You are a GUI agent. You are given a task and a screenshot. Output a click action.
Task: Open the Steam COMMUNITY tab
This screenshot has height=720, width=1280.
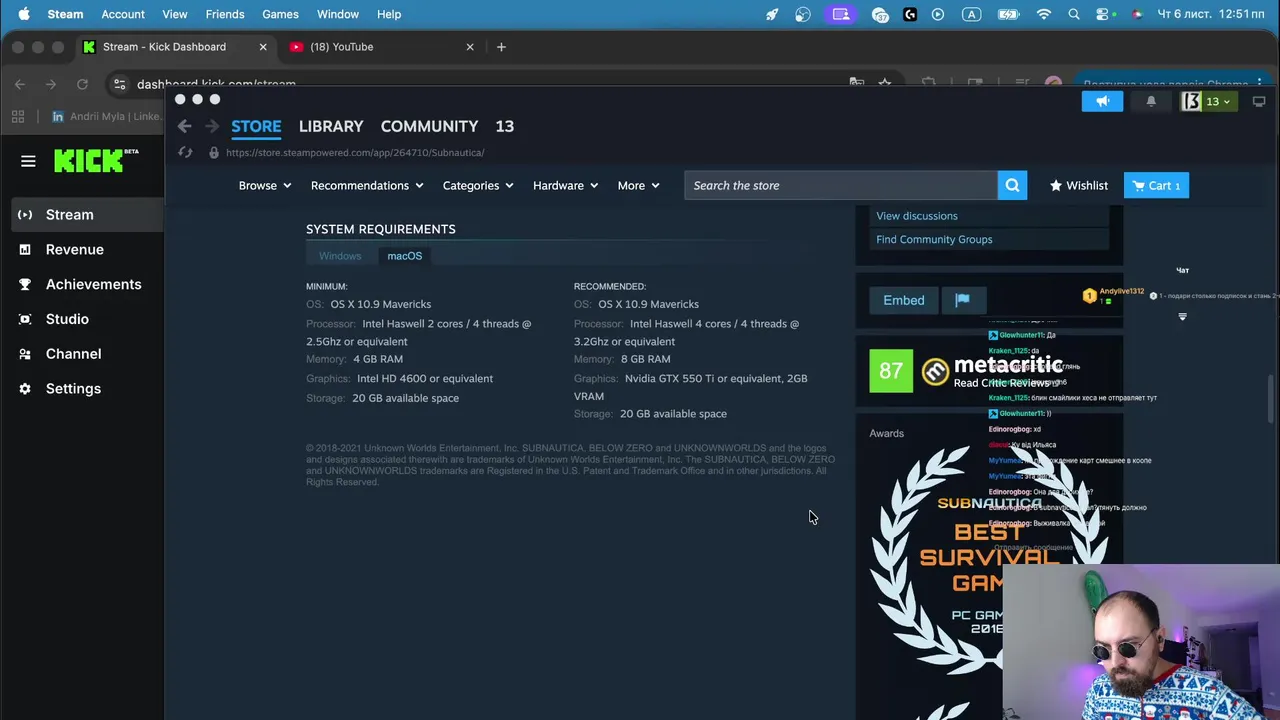[x=429, y=126]
